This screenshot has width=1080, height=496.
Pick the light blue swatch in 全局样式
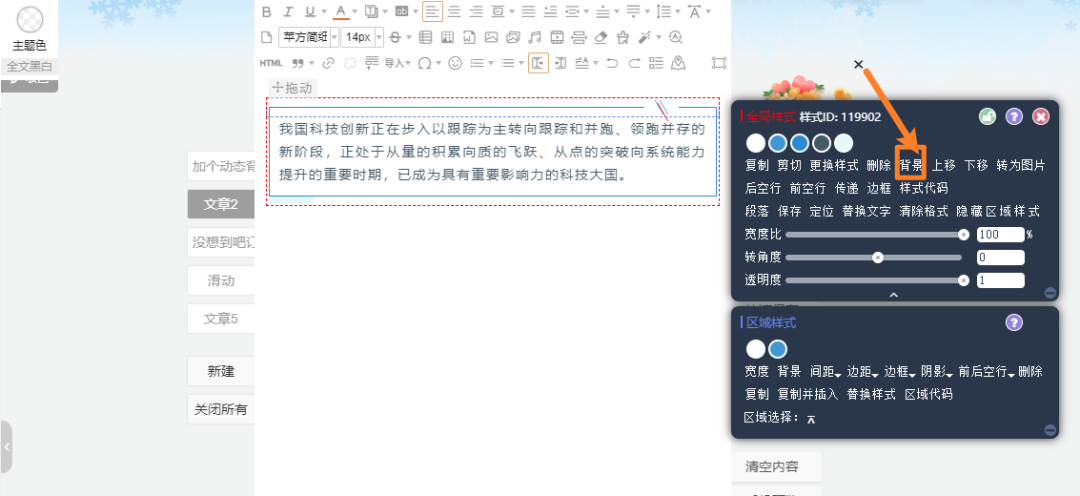[x=844, y=143]
